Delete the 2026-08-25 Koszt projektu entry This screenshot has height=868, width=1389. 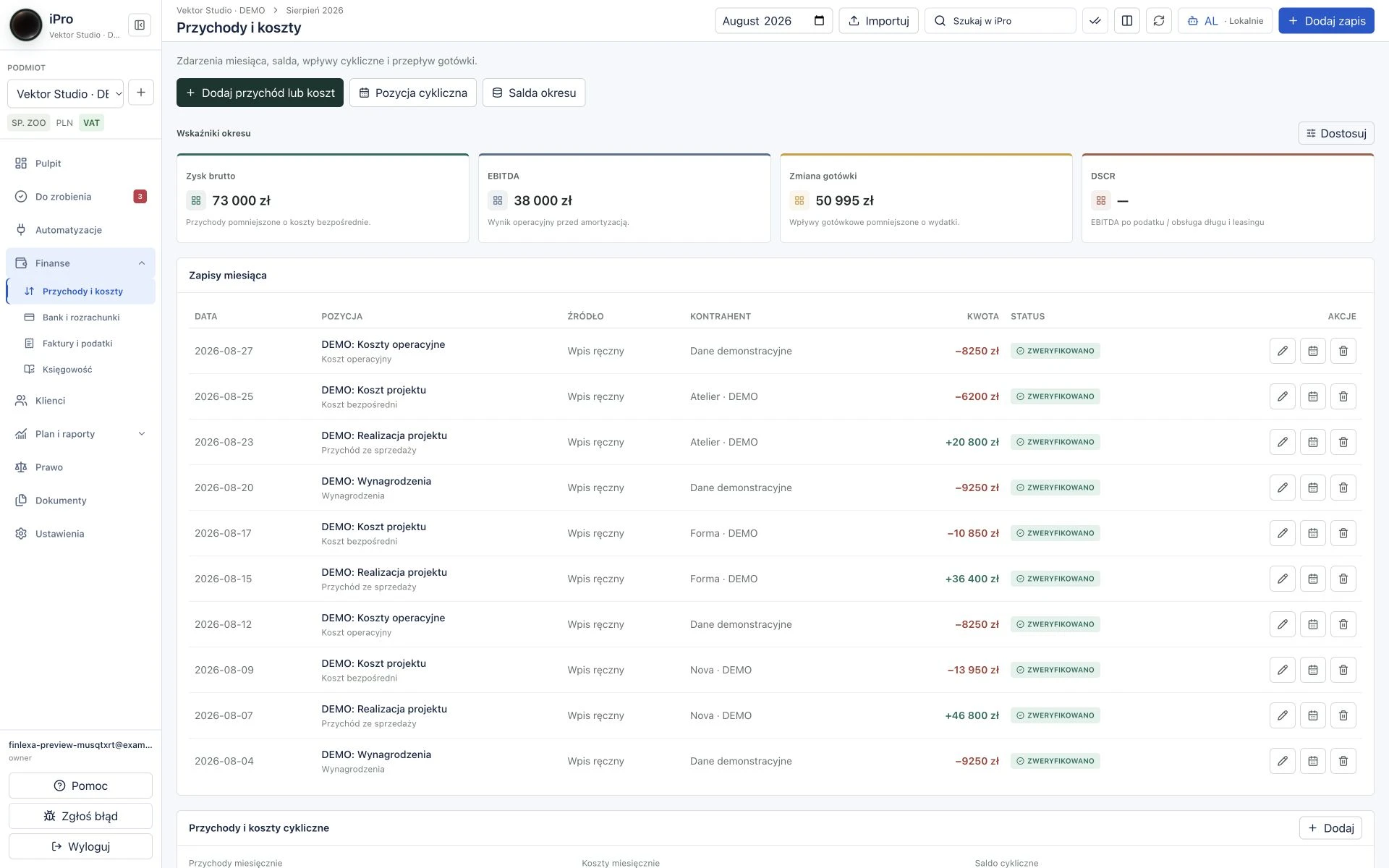click(1343, 396)
